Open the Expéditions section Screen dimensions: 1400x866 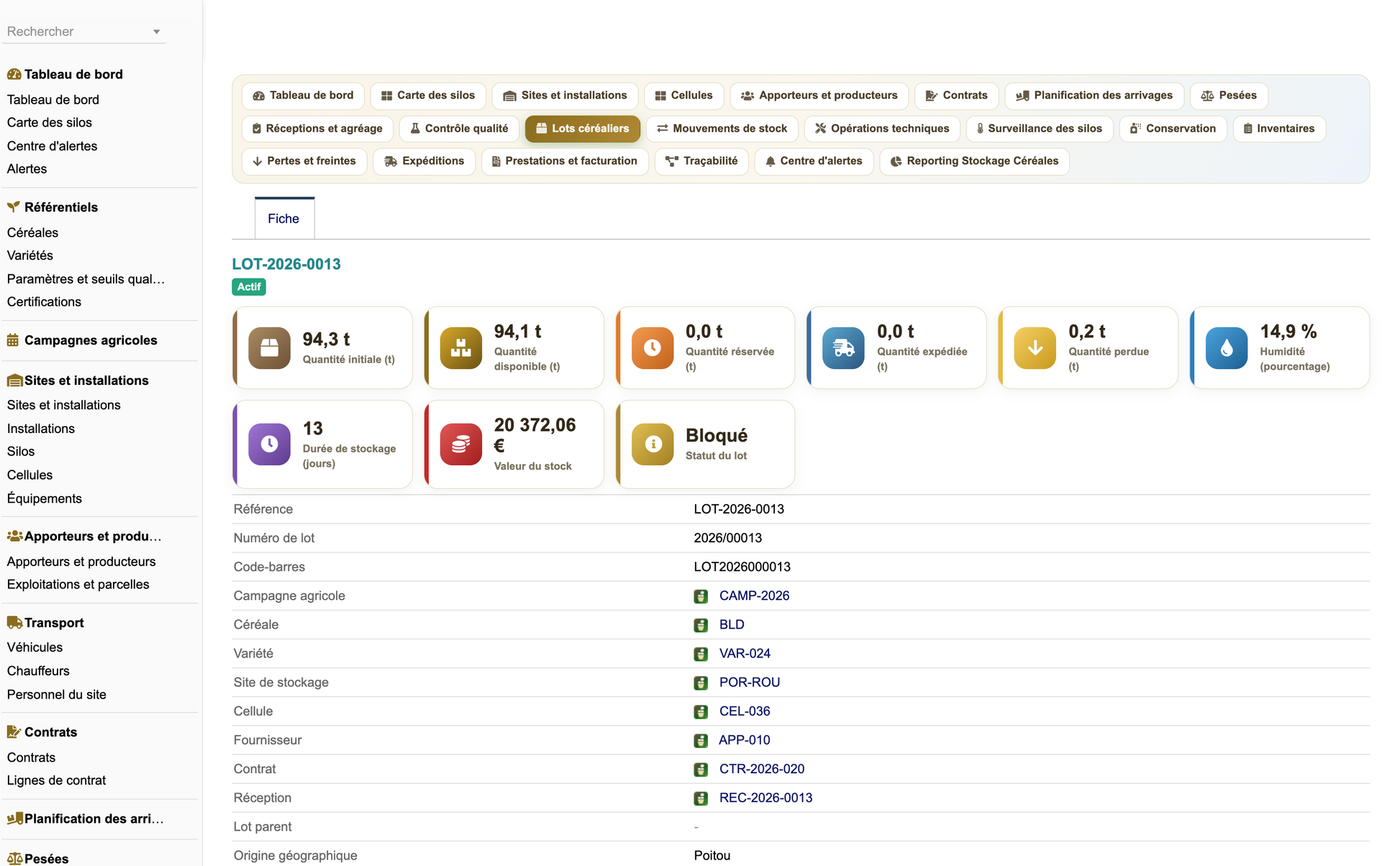pyautogui.click(x=424, y=161)
